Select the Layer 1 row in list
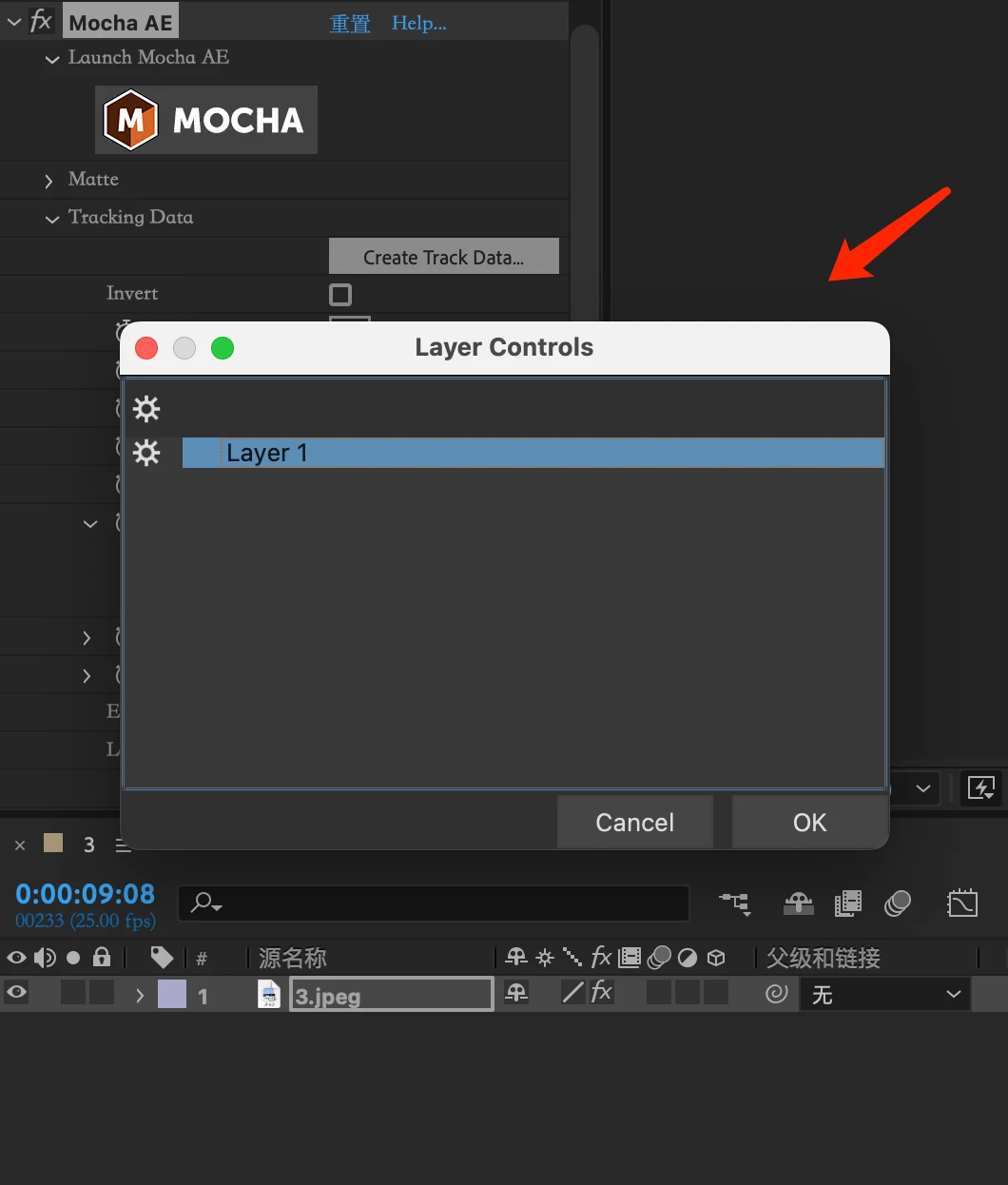The image size is (1008, 1185). tap(533, 453)
